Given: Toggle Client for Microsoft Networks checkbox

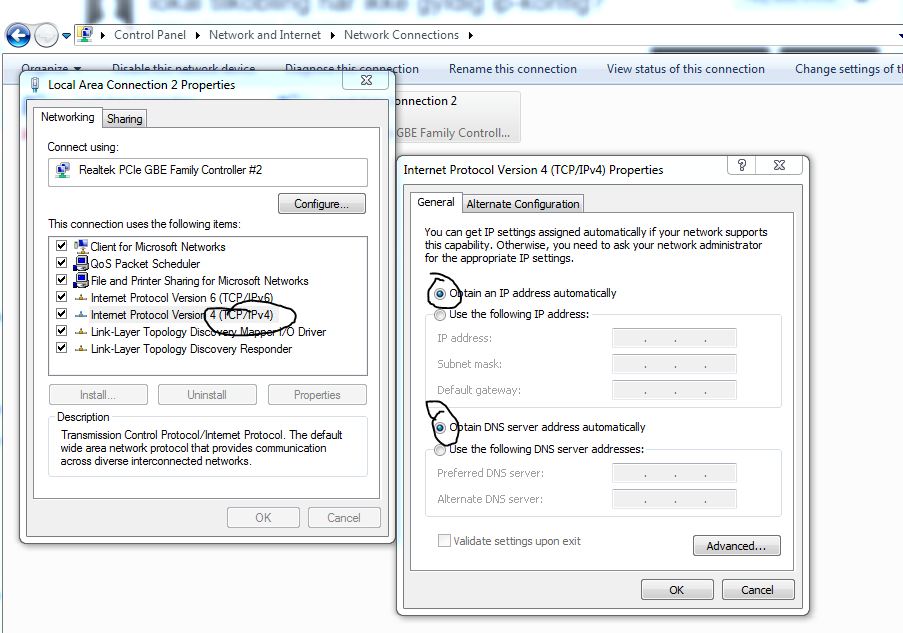Looking at the screenshot, I should point(62,246).
